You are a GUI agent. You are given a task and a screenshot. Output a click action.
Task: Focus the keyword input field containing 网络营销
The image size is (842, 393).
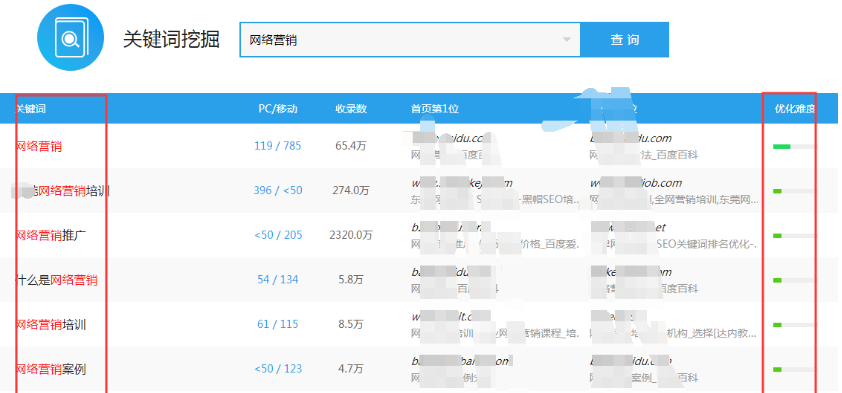coord(410,40)
